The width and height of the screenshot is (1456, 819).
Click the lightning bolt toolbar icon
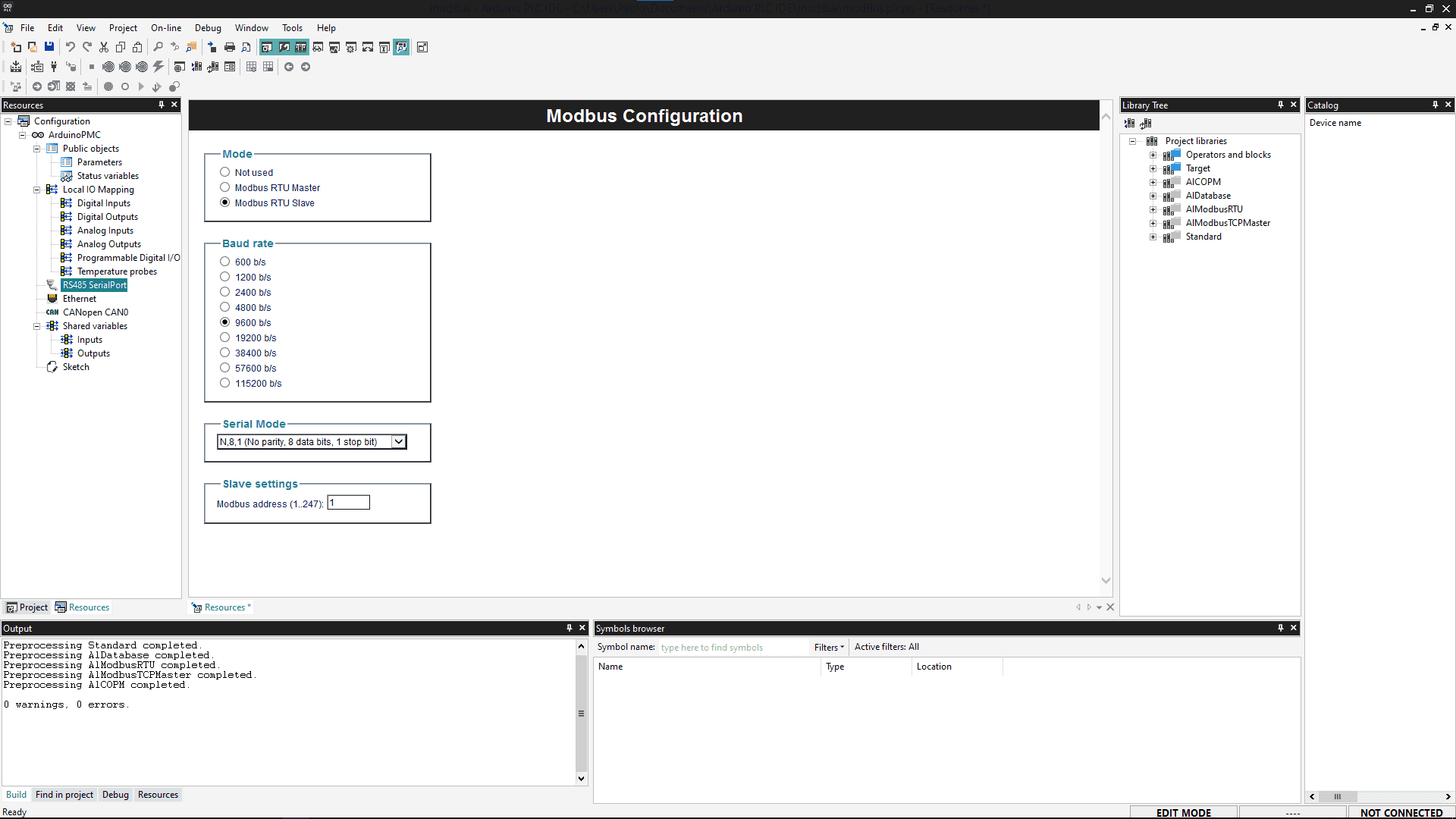(x=158, y=67)
